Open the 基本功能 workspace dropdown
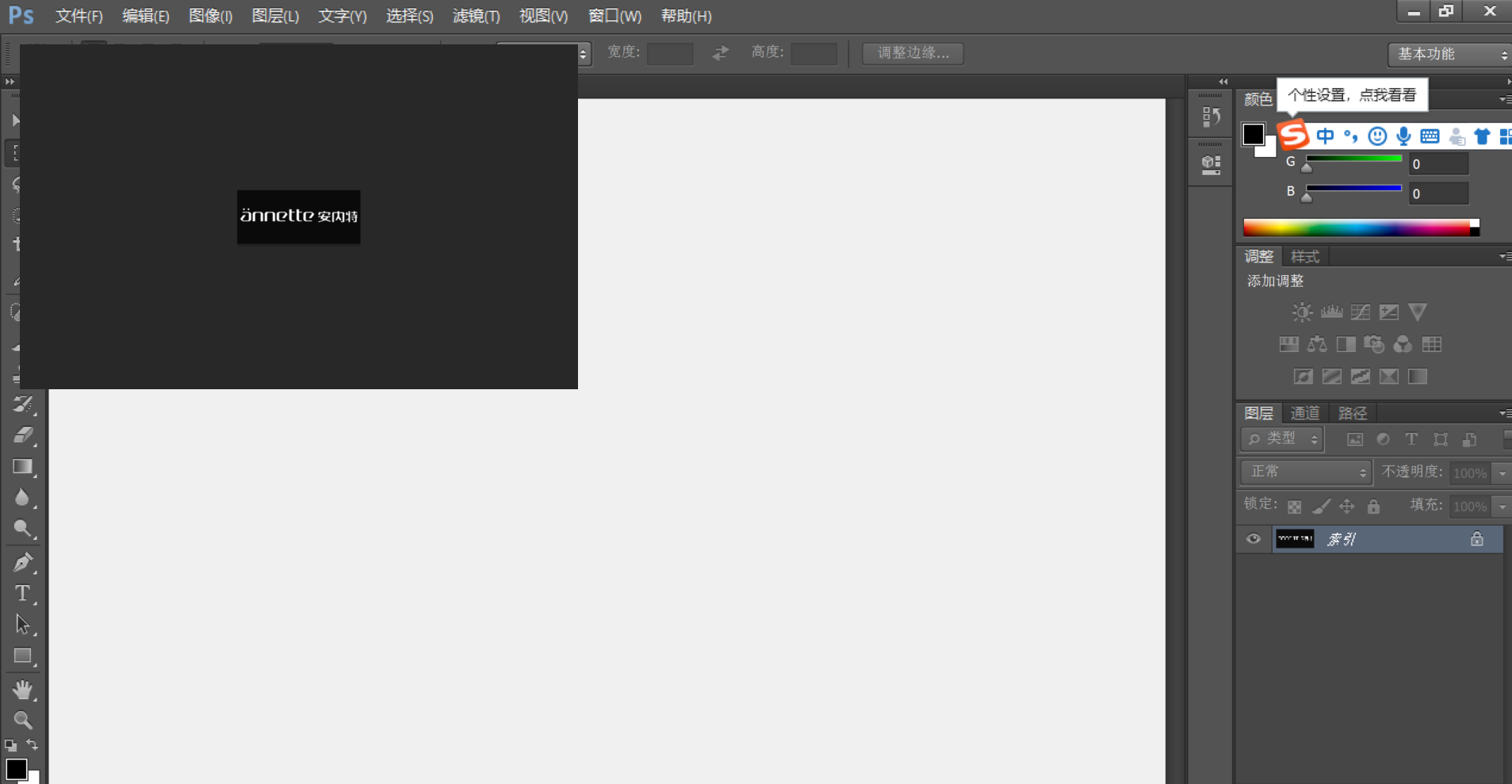The width and height of the screenshot is (1512, 784). (x=1450, y=54)
